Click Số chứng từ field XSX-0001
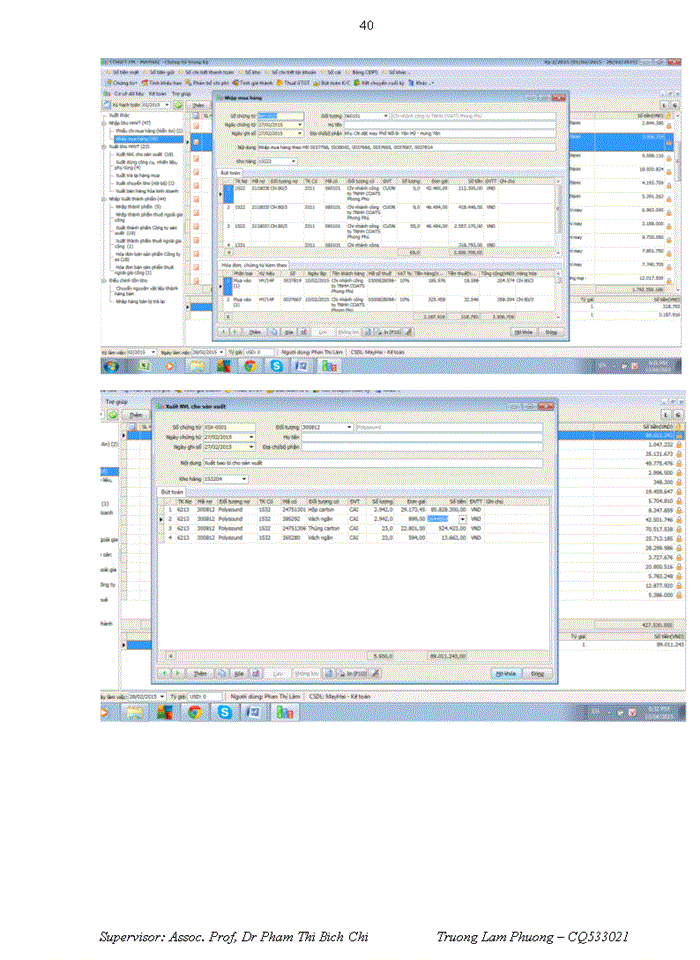The width and height of the screenshot is (700, 960). [x=229, y=427]
